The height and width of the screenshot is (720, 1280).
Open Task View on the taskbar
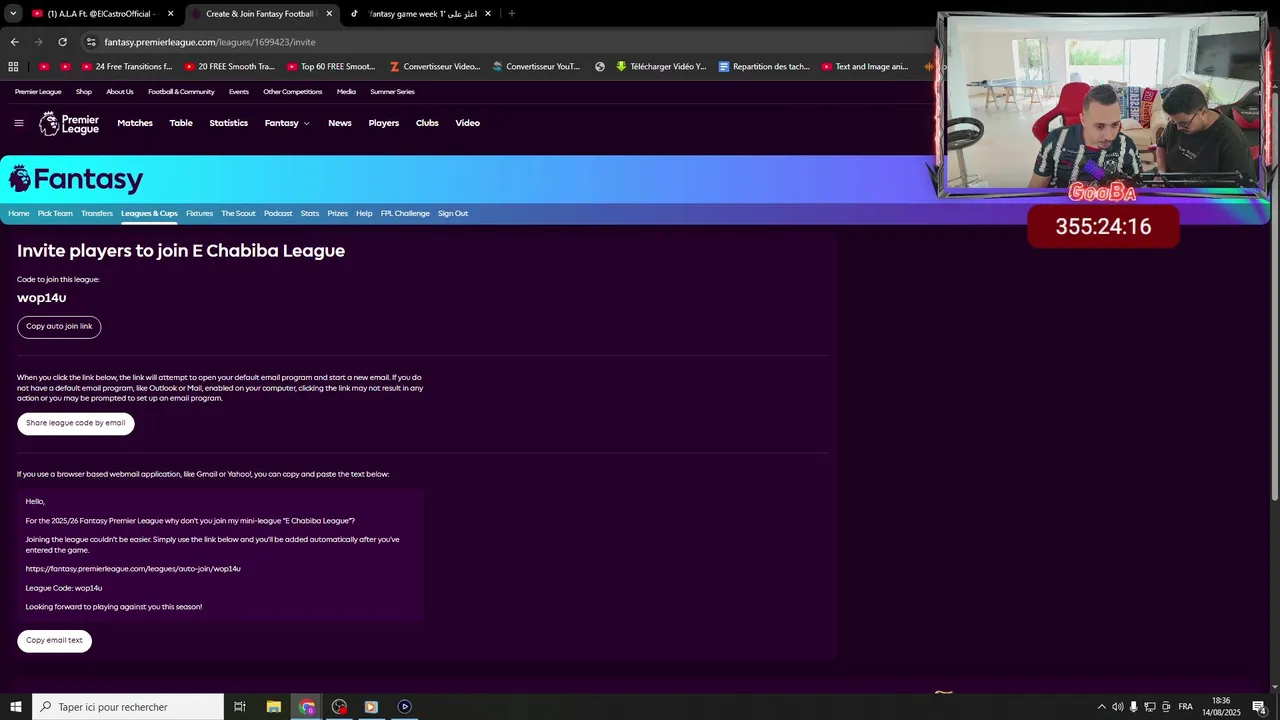coord(240,707)
